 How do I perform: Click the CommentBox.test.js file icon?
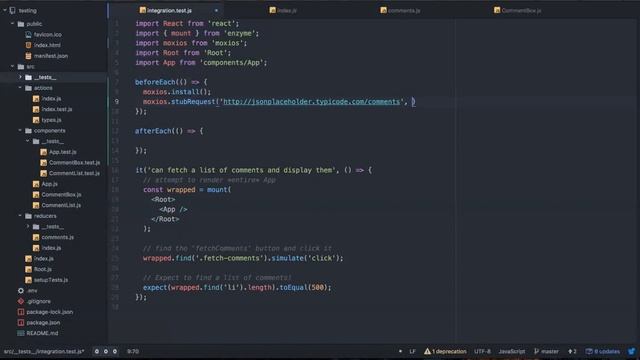pyautogui.click(x=44, y=162)
